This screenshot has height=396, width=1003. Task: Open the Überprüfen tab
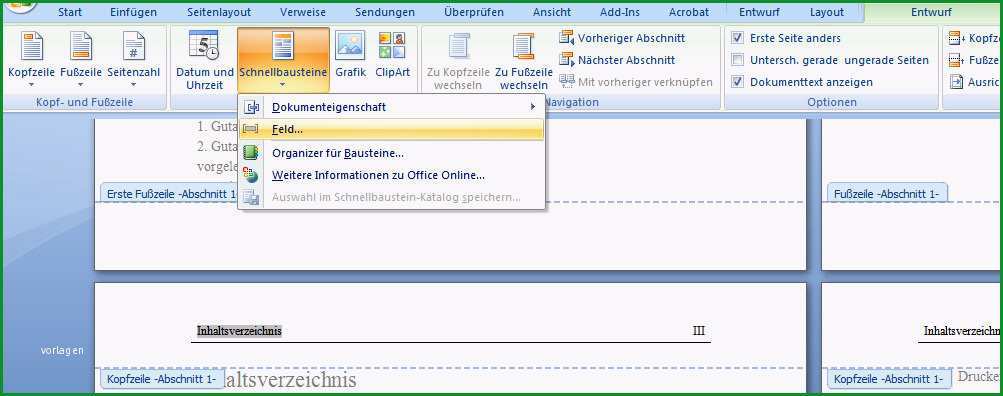point(473,12)
